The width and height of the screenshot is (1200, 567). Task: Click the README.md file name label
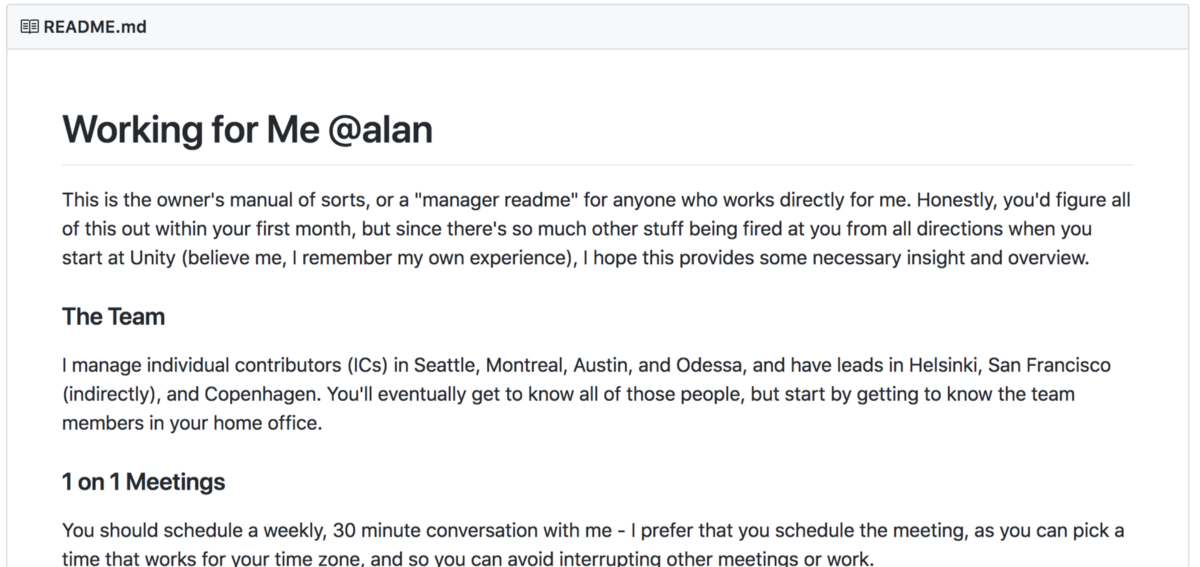(x=95, y=27)
